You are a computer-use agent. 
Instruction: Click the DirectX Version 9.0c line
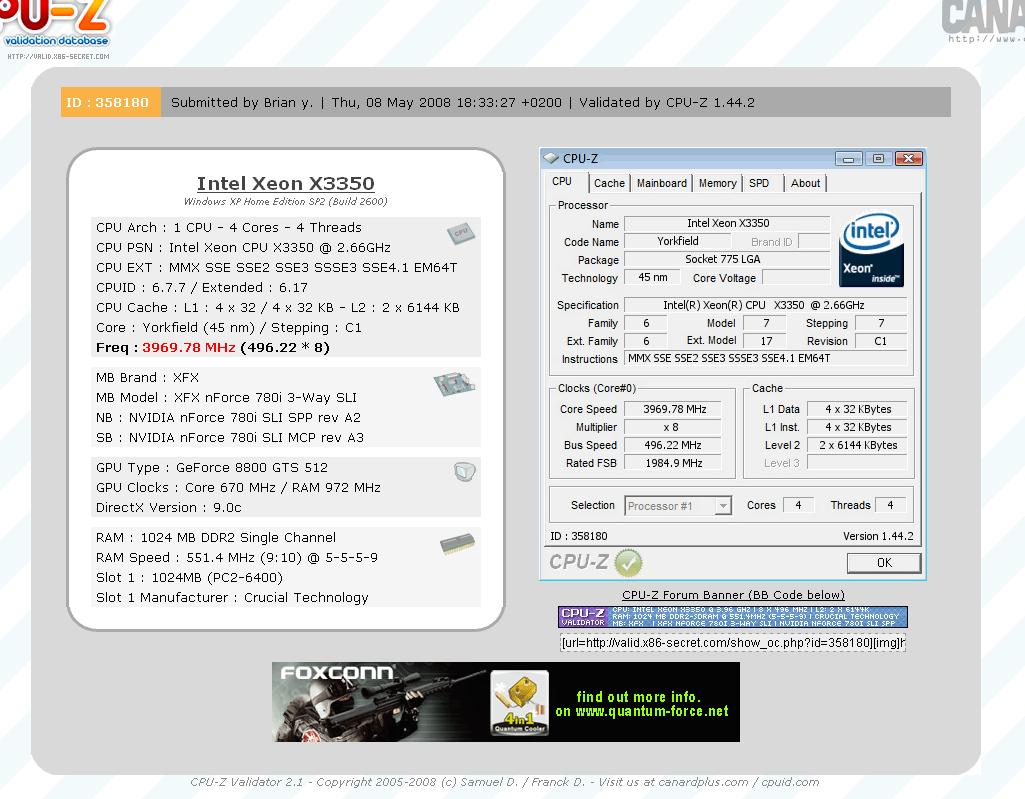pos(169,508)
